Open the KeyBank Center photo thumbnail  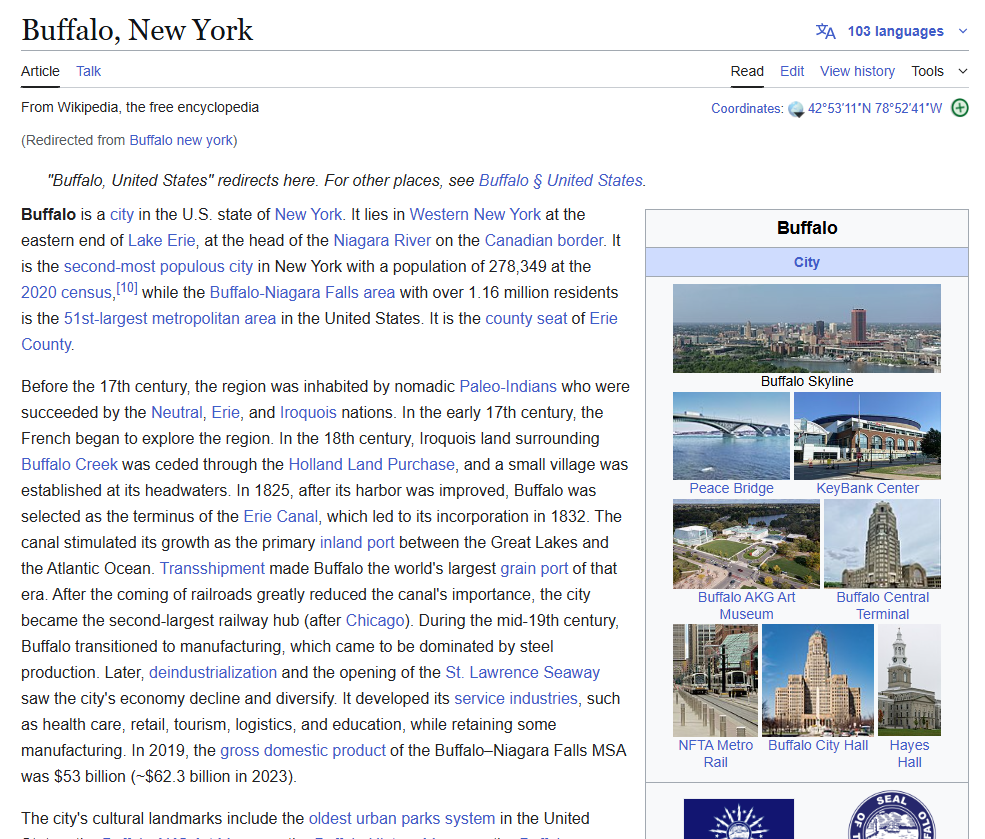[868, 436]
